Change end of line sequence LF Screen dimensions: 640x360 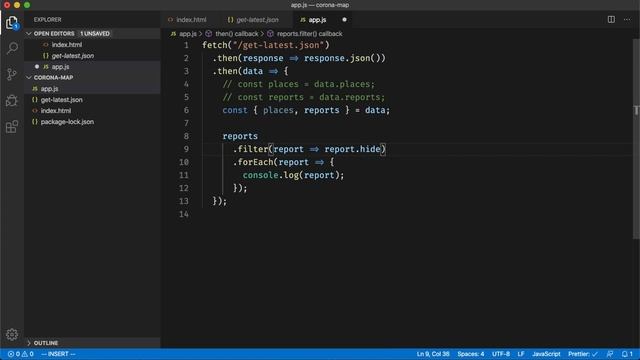[x=521, y=354]
